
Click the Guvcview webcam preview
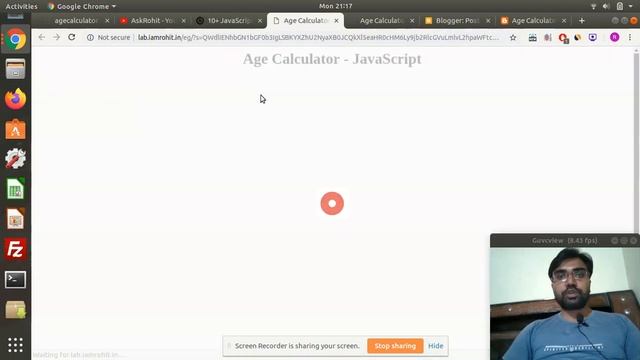tap(565, 304)
